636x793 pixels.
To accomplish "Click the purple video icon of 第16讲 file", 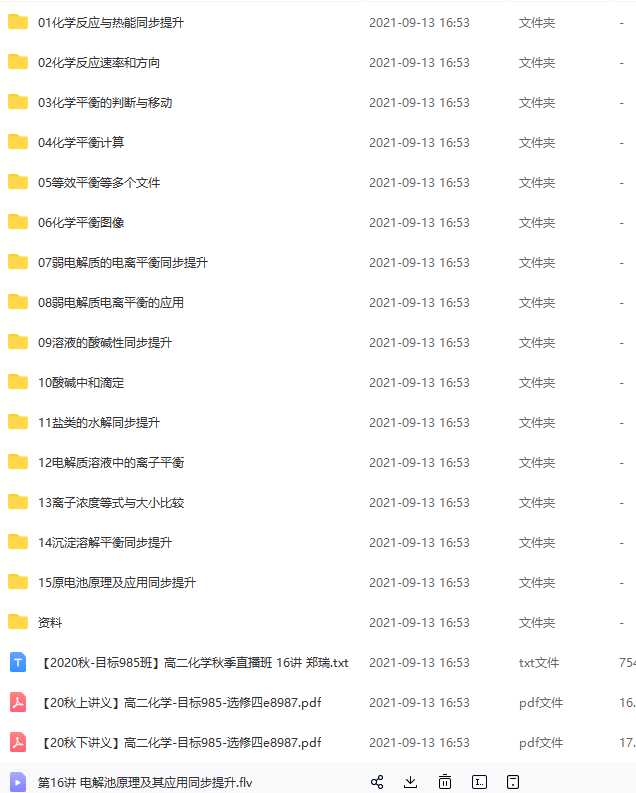I will click(18, 782).
